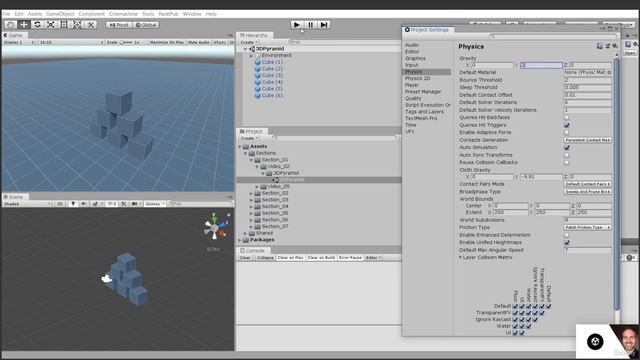Open the Window menu
The image size is (640, 360).
(x=192, y=14)
